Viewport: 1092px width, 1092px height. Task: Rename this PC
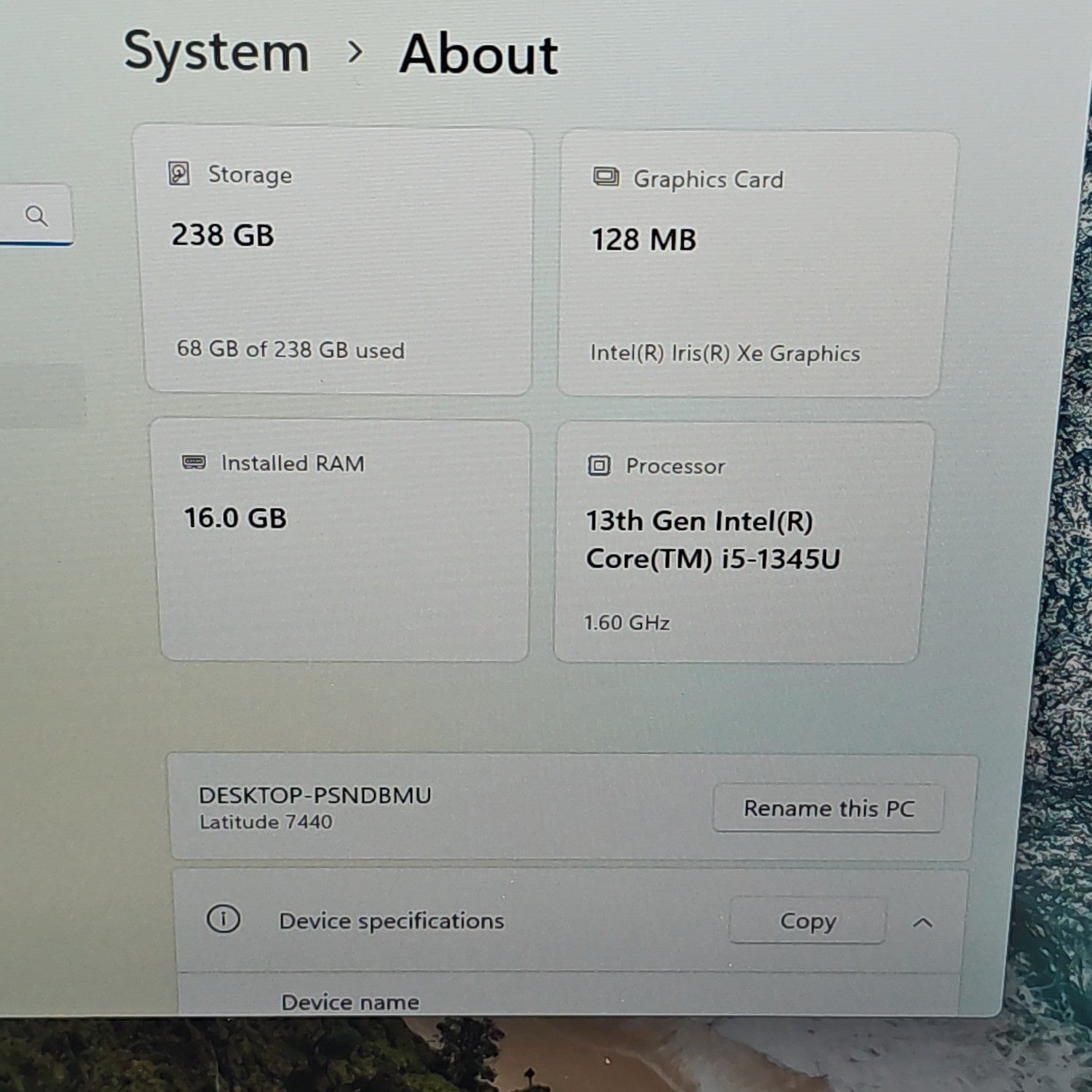pyautogui.click(x=828, y=808)
